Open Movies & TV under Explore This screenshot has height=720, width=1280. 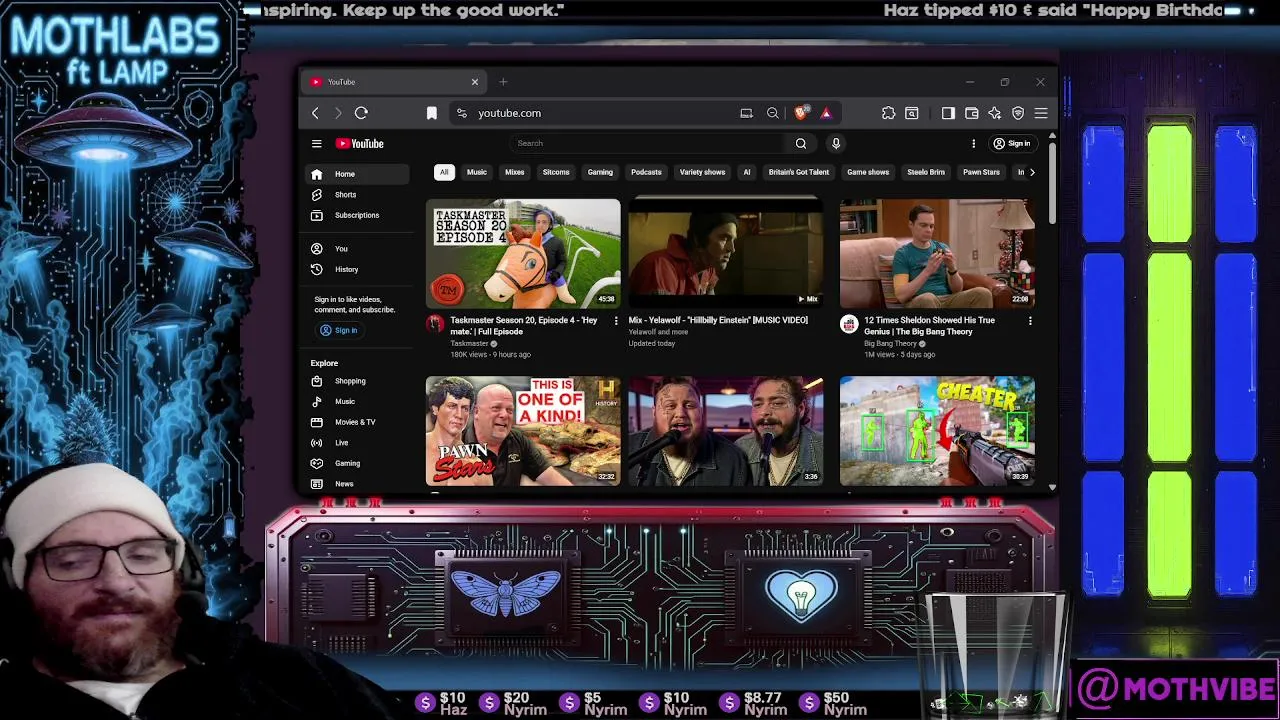point(357,422)
